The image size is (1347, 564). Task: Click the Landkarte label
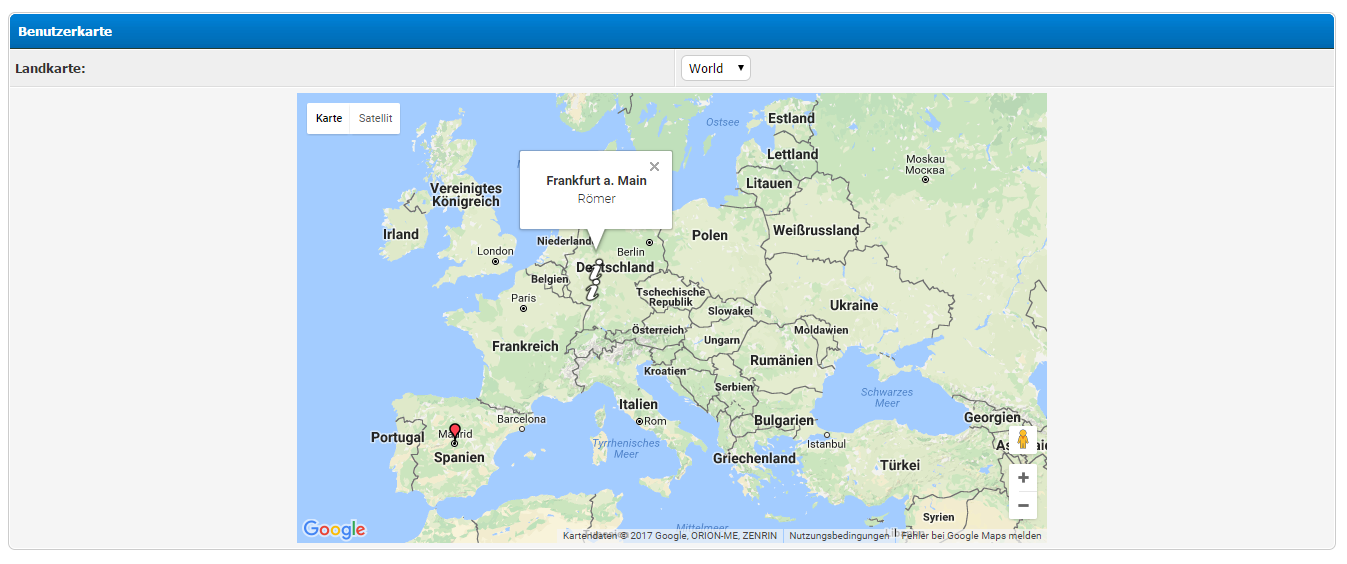click(50, 68)
